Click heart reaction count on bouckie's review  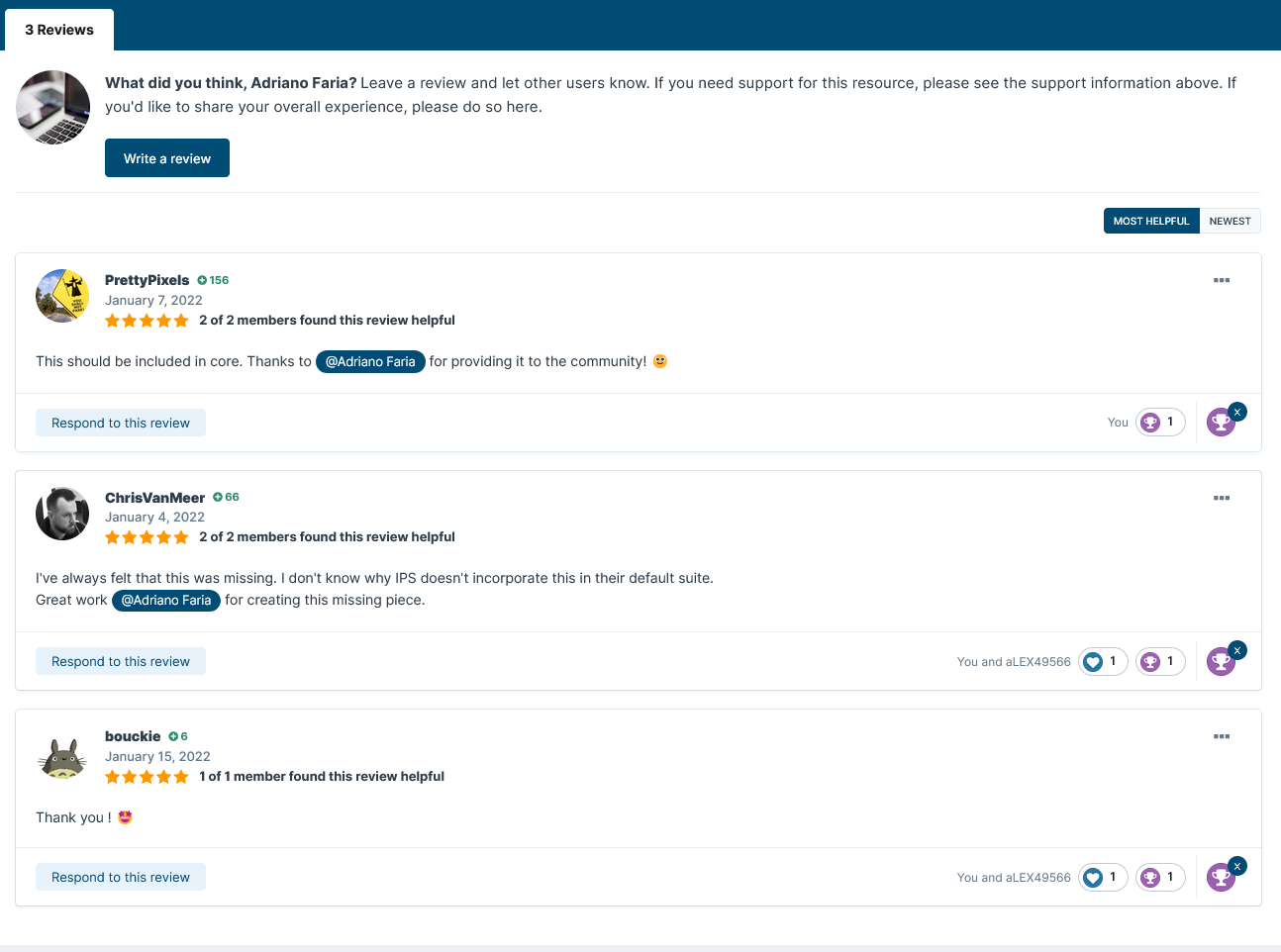pyautogui.click(x=1103, y=877)
